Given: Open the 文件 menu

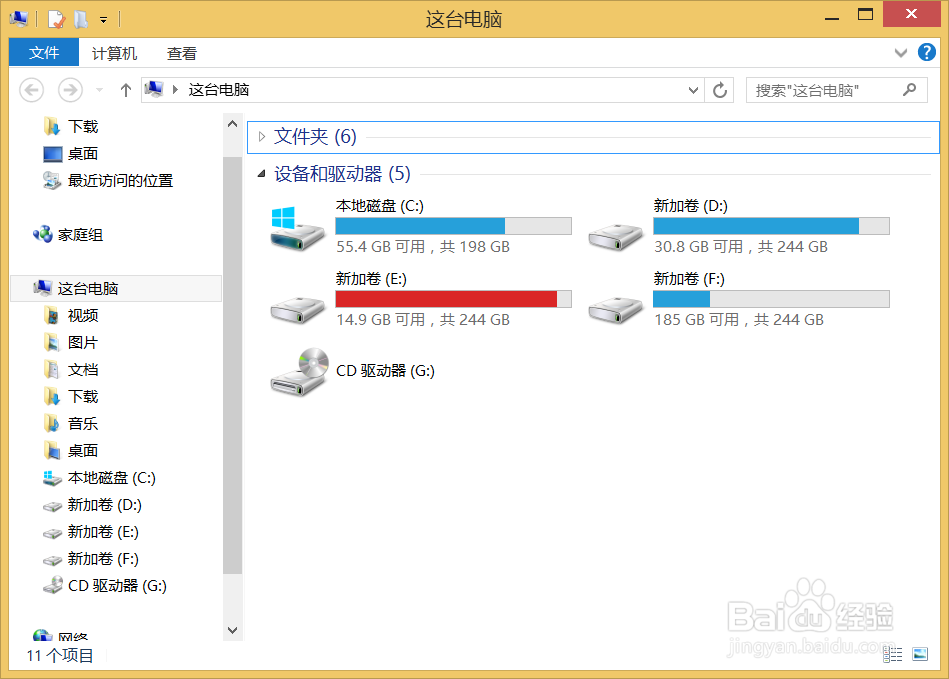Looking at the screenshot, I should click(x=43, y=52).
